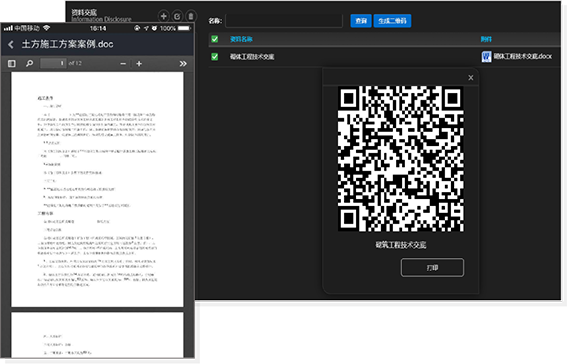Image resolution: width=567 pixels, height=364 pixels.
Task: Click the refresh circle icon
Action: coord(177,16)
